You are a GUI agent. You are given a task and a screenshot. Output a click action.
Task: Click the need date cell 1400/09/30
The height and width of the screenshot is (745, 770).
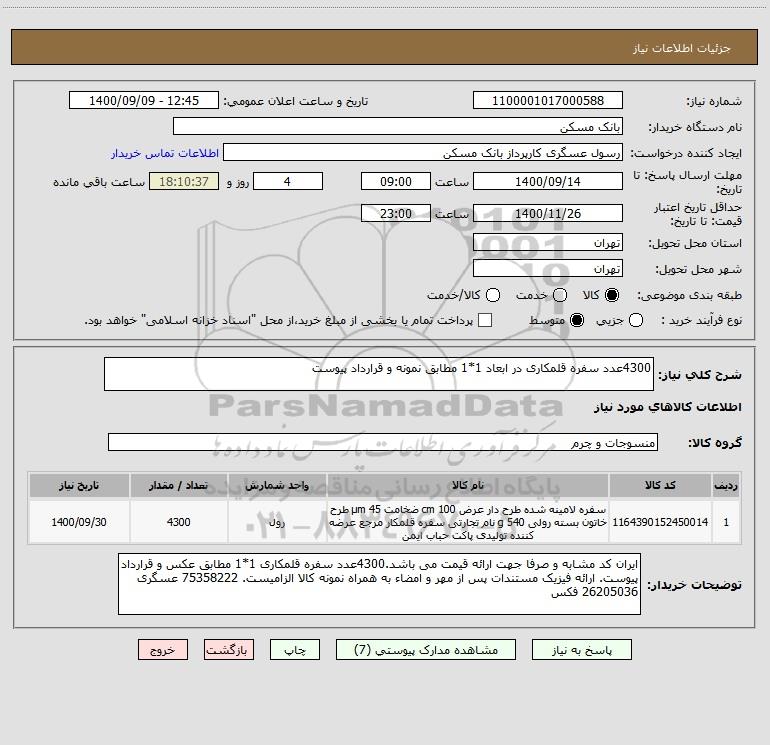point(79,522)
